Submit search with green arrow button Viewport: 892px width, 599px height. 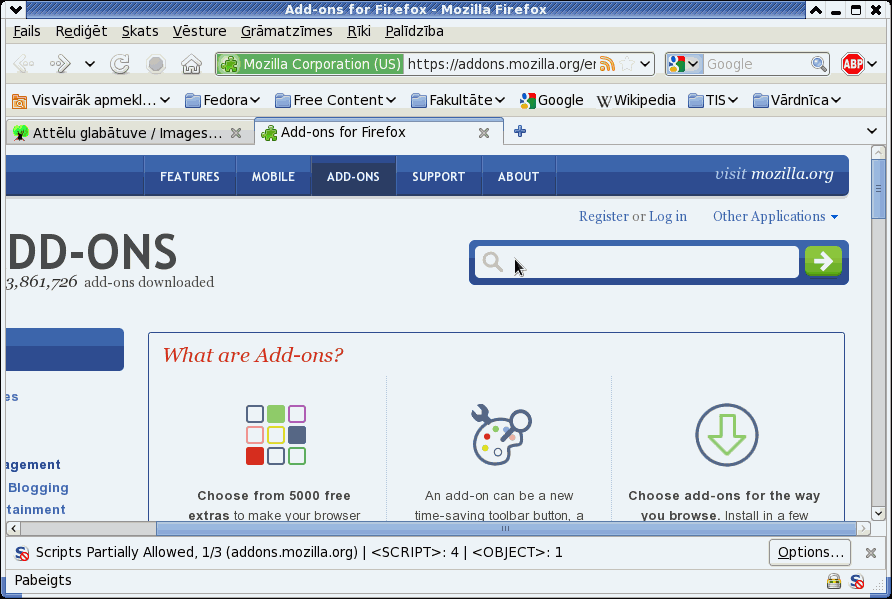[x=823, y=261]
